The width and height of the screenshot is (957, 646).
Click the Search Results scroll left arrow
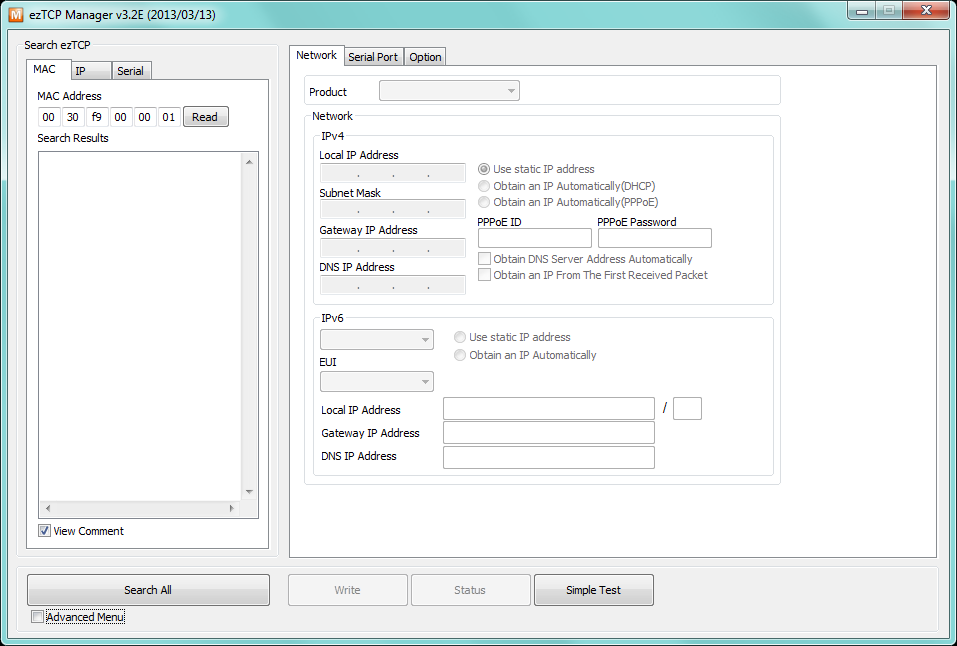coord(48,508)
